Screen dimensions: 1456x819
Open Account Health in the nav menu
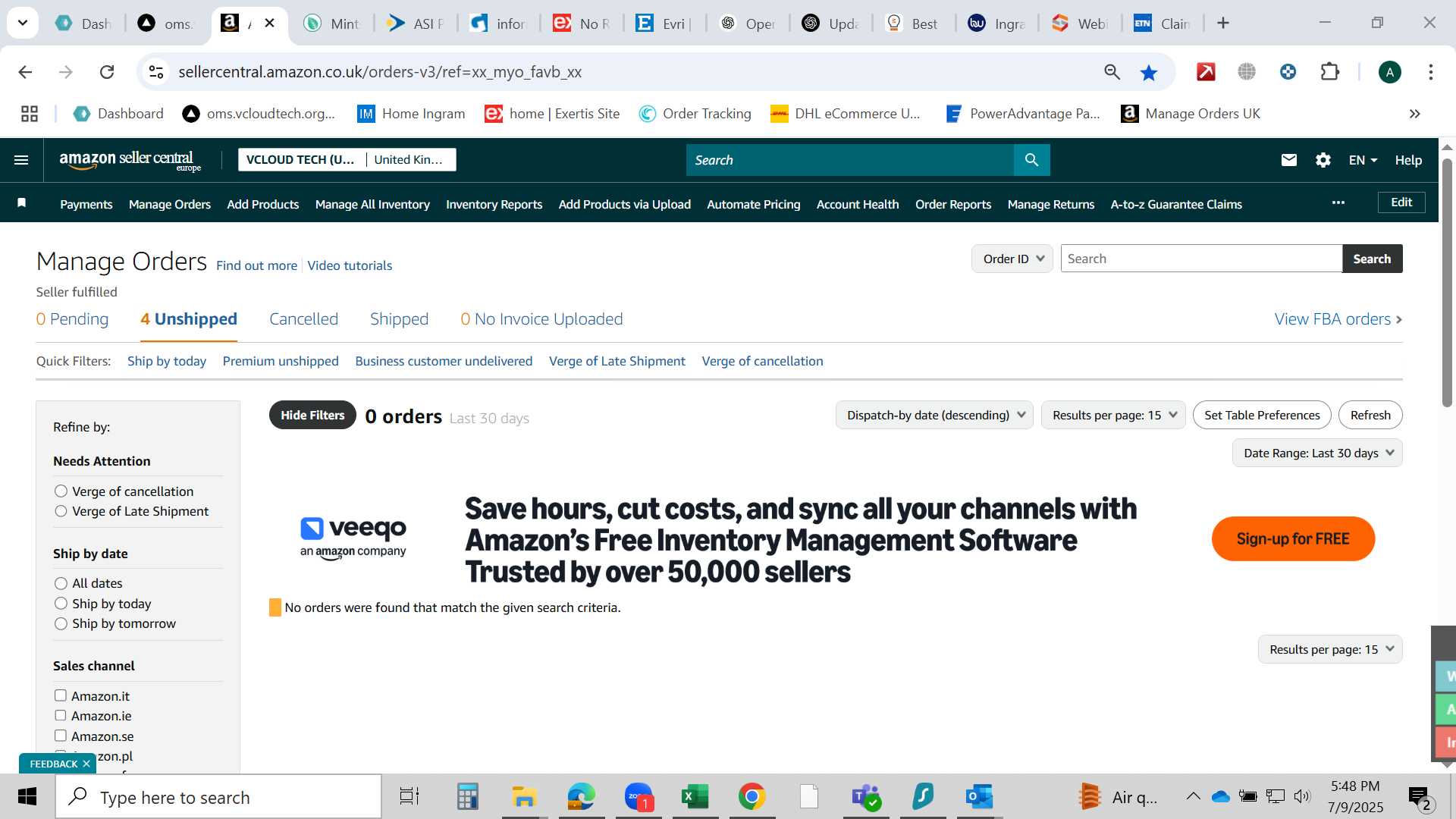pos(858,204)
